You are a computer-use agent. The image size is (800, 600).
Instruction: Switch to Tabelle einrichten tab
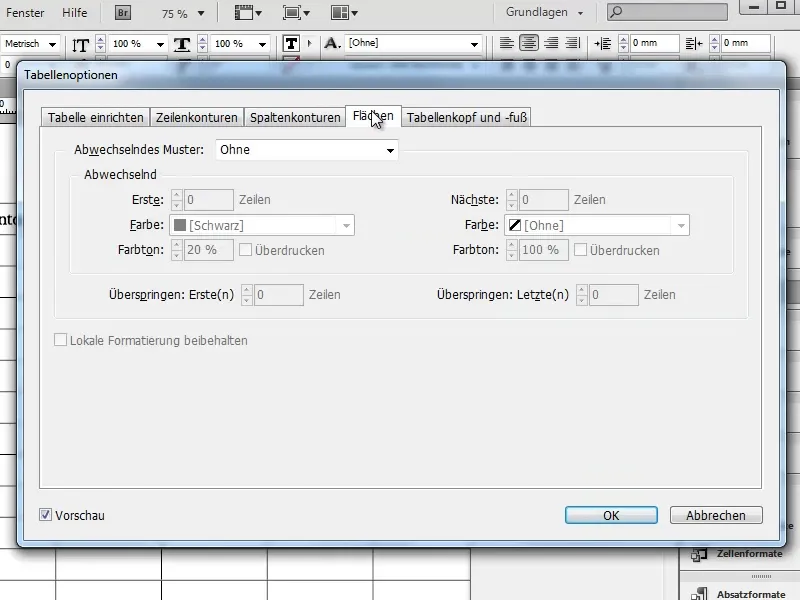pyautogui.click(x=95, y=117)
